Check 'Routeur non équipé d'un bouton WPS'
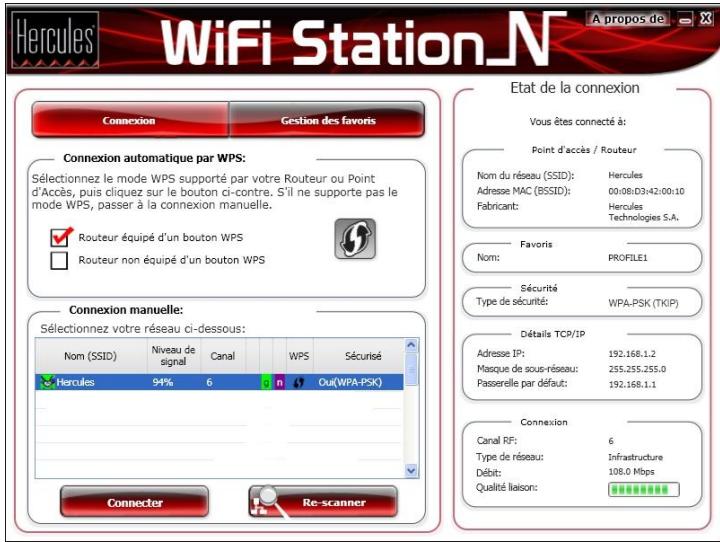The width and height of the screenshot is (720, 542). pos(59,260)
